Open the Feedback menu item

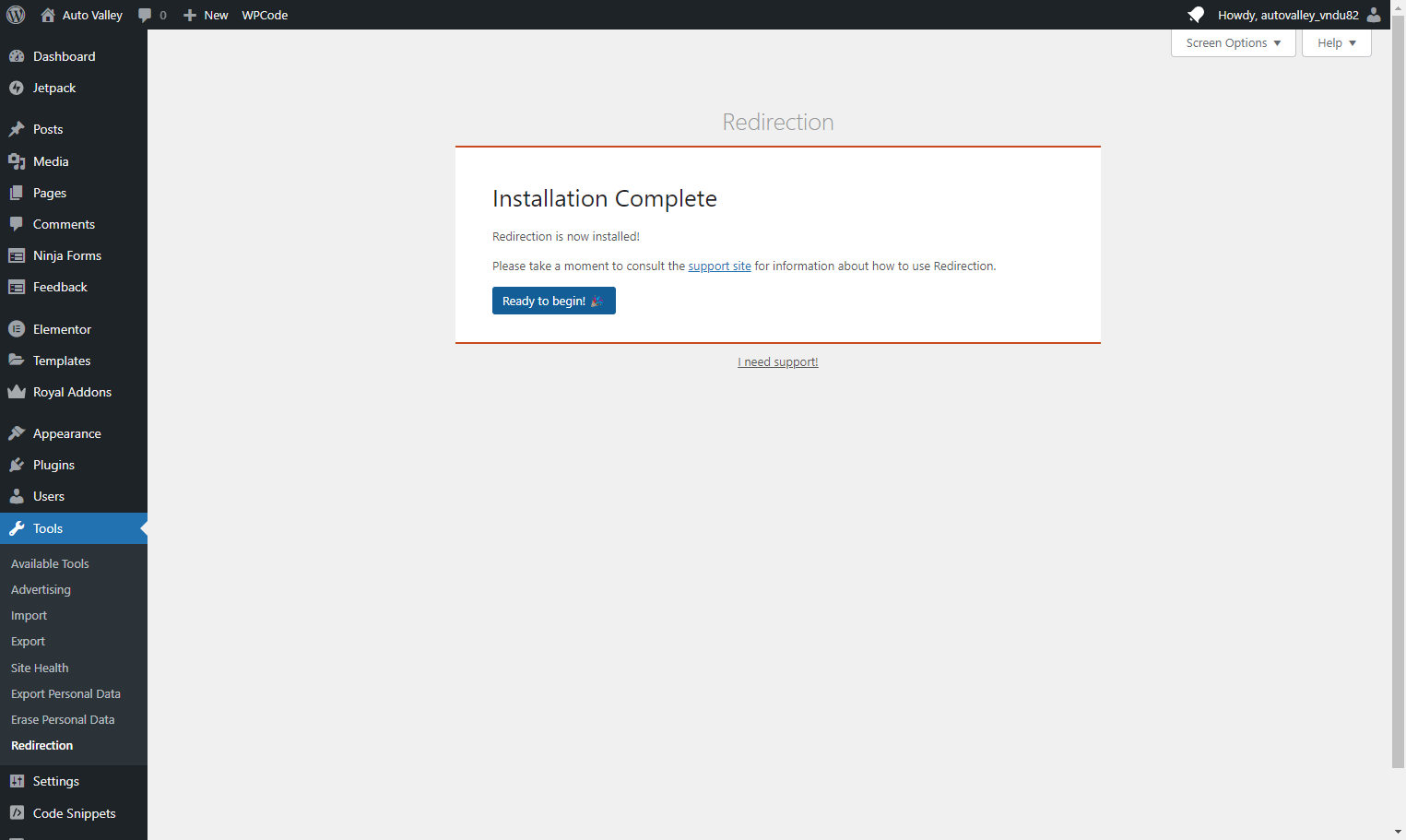[x=74, y=287]
